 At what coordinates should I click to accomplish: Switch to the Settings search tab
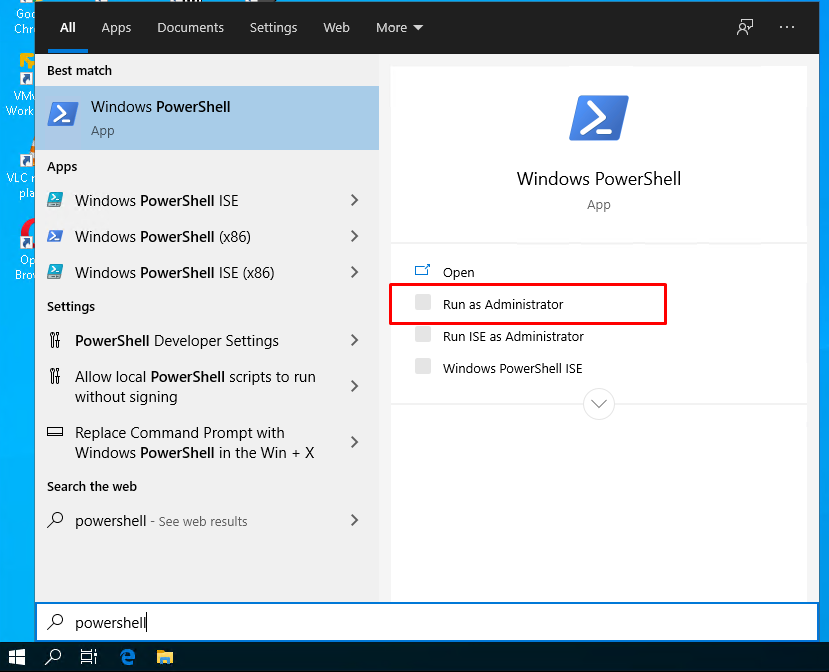[x=273, y=27]
